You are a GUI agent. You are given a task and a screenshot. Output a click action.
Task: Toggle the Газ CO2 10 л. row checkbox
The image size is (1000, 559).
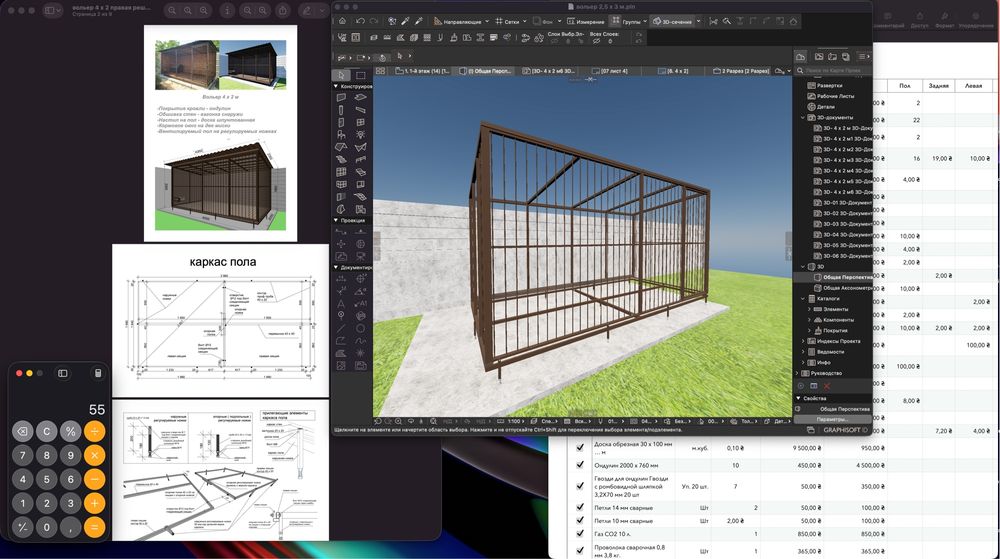coord(580,536)
